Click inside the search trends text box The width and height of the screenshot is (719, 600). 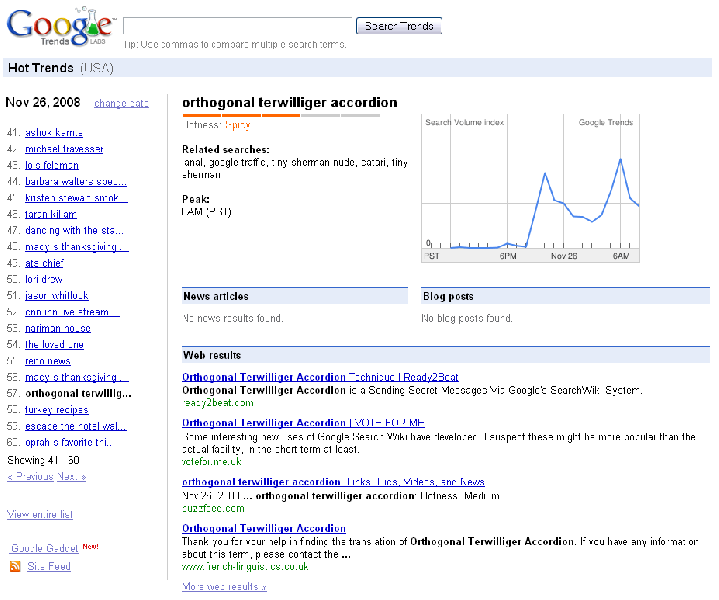point(238,26)
